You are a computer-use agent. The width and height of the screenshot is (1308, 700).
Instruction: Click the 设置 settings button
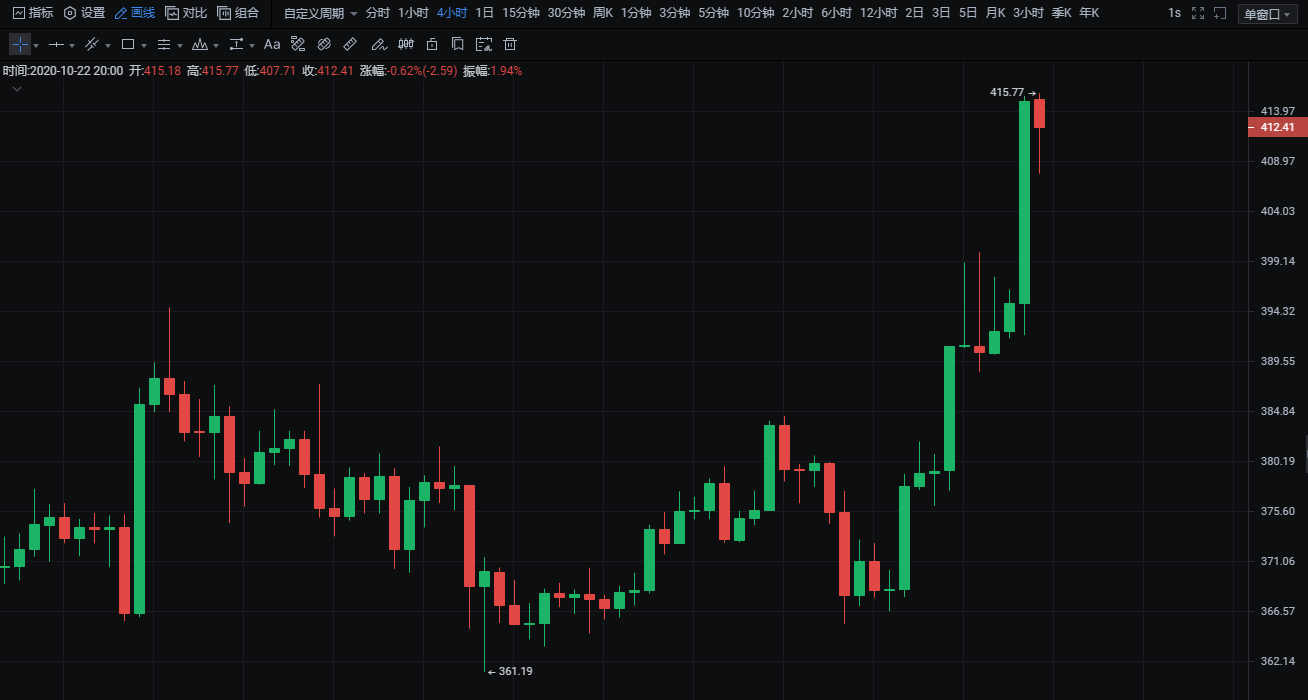point(84,13)
